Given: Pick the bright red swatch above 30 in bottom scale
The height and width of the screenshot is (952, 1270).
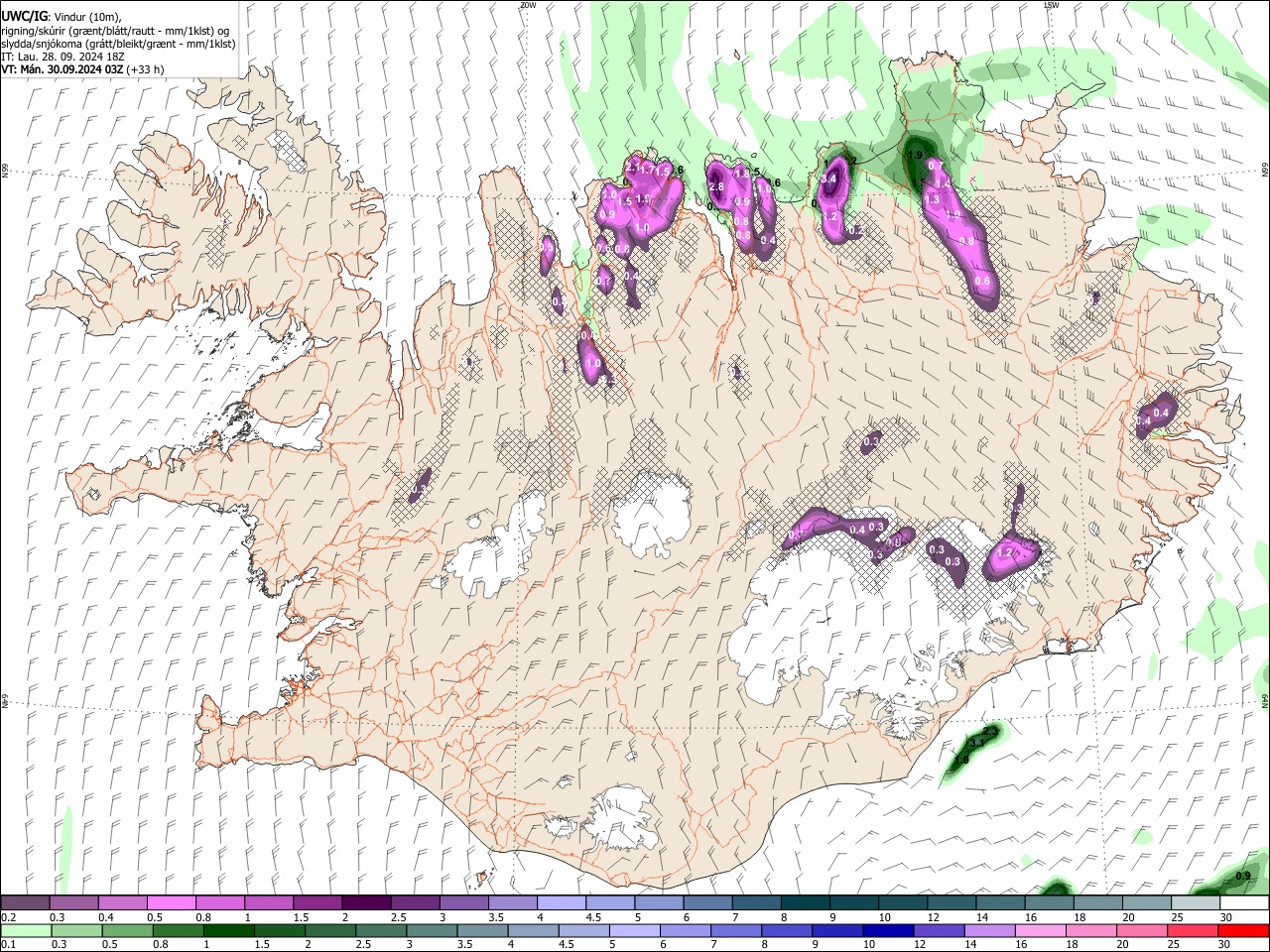Looking at the screenshot, I should click(1242, 930).
